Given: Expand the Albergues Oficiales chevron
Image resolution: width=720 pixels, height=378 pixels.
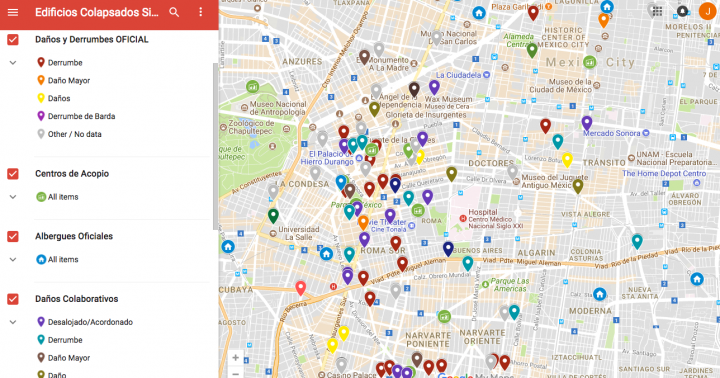Looking at the screenshot, I should [x=13, y=260].
